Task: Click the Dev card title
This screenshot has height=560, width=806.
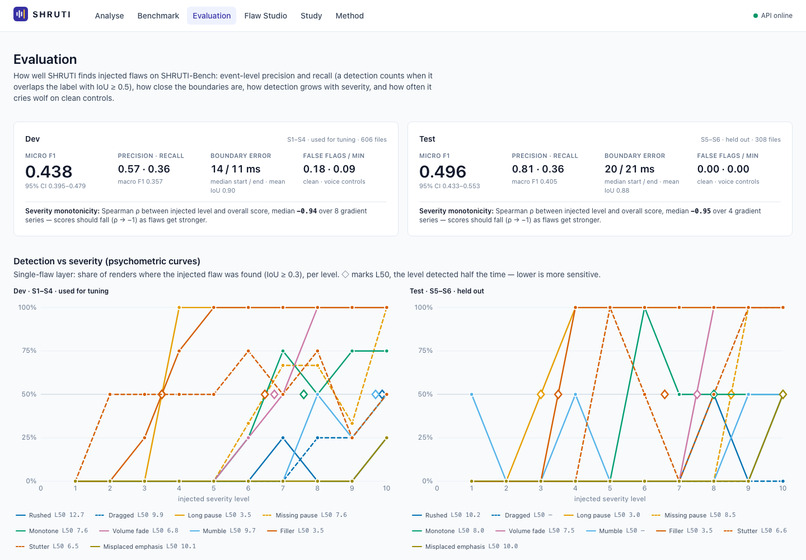Action: 32,139
